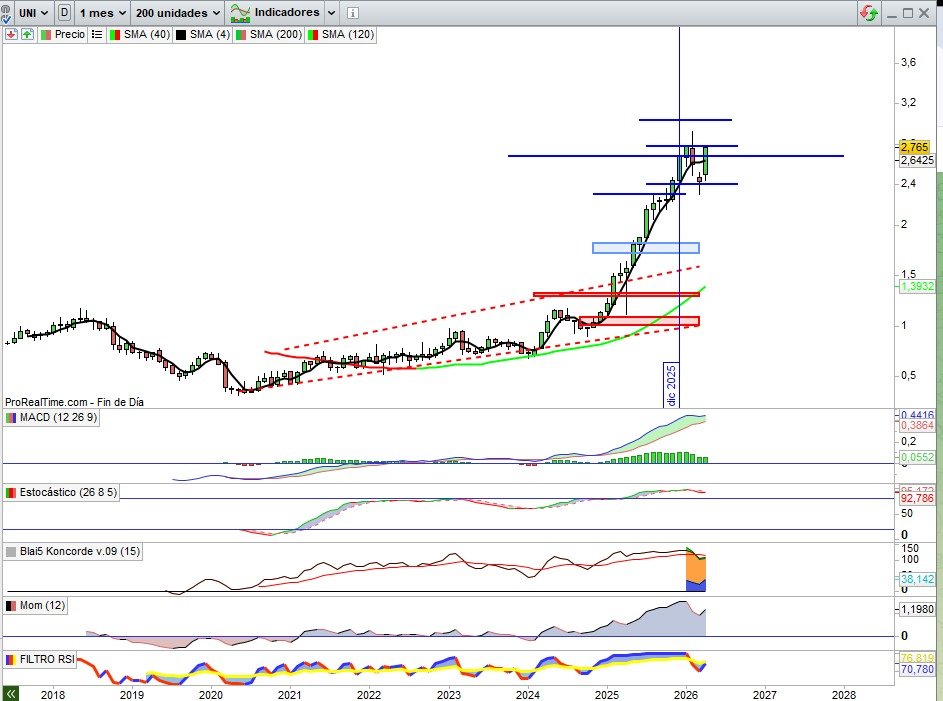Click the red down-arrow indicator icon
The width and height of the screenshot is (943, 701).
pos(11,34)
